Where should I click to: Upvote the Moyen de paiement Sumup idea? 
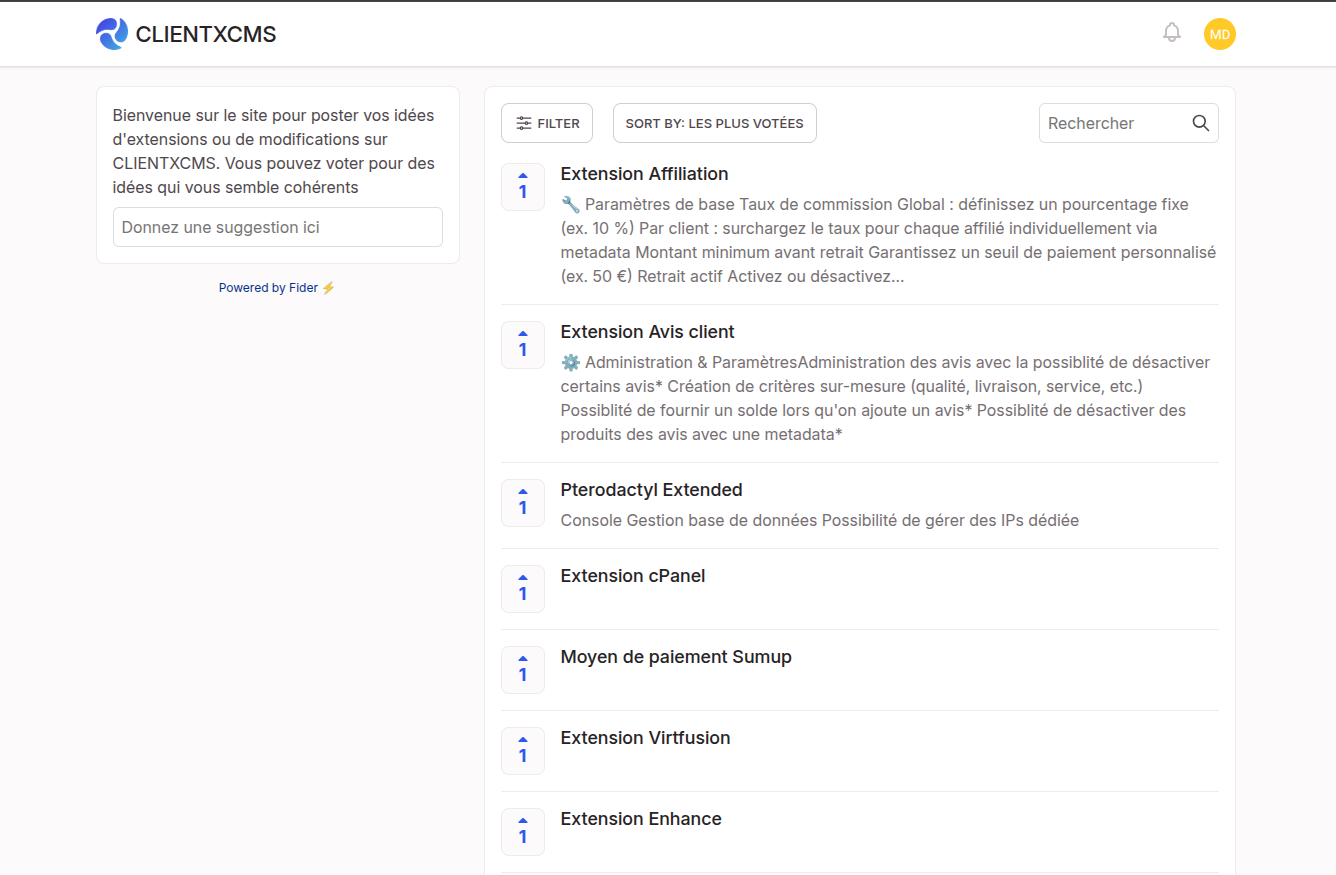(x=523, y=670)
